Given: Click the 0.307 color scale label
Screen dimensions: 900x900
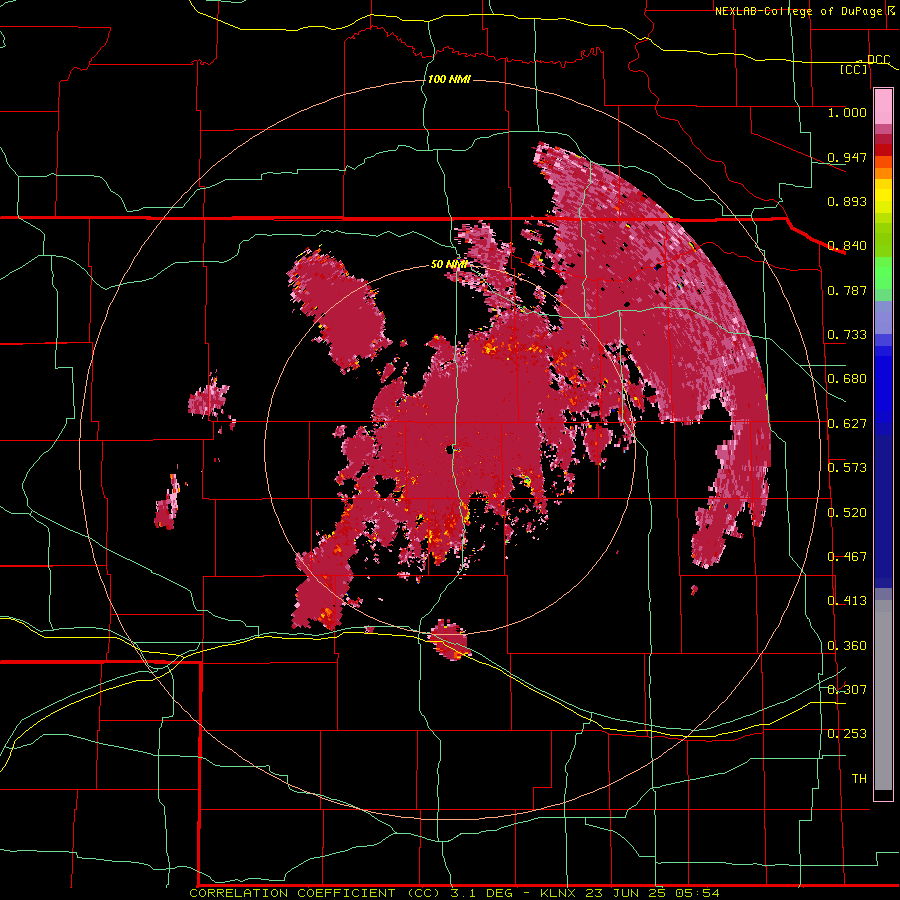Looking at the screenshot, I should [847, 690].
